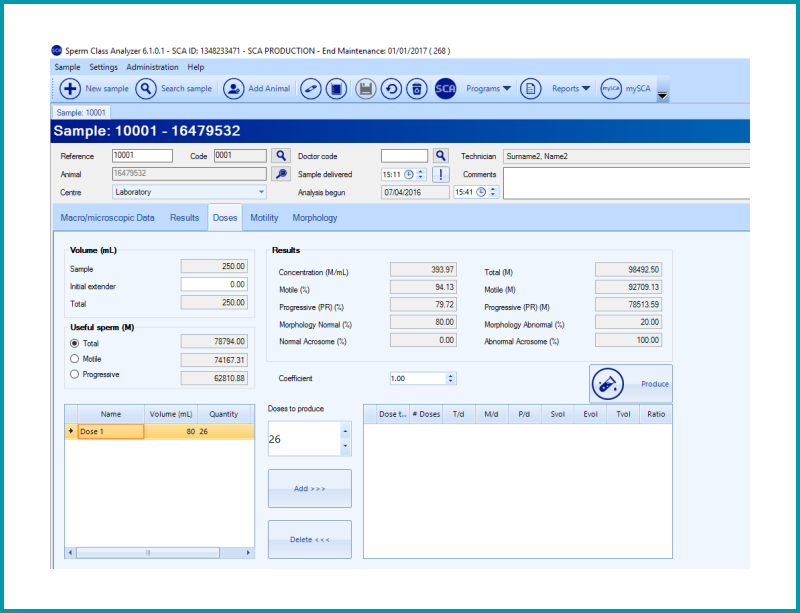Click the clock icon in Sample delivered
This screenshot has height=613, width=800.
tap(409, 175)
